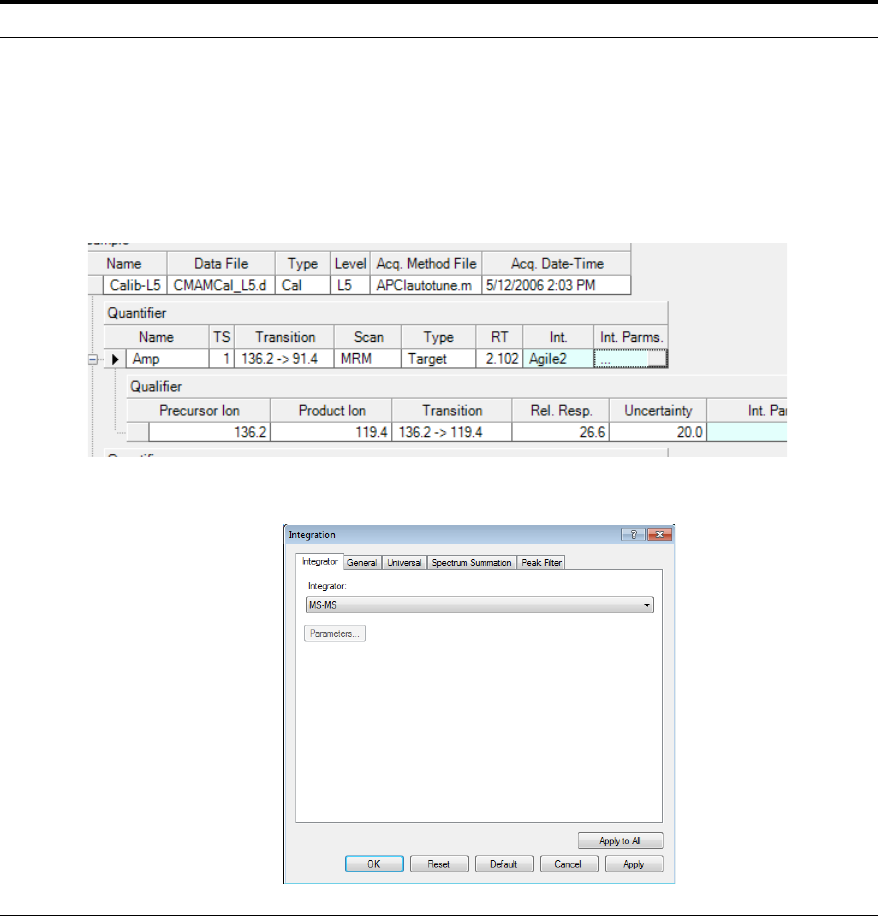Click the Apply button
Image resolution: width=878 pixels, height=916 pixels.
coord(634,864)
